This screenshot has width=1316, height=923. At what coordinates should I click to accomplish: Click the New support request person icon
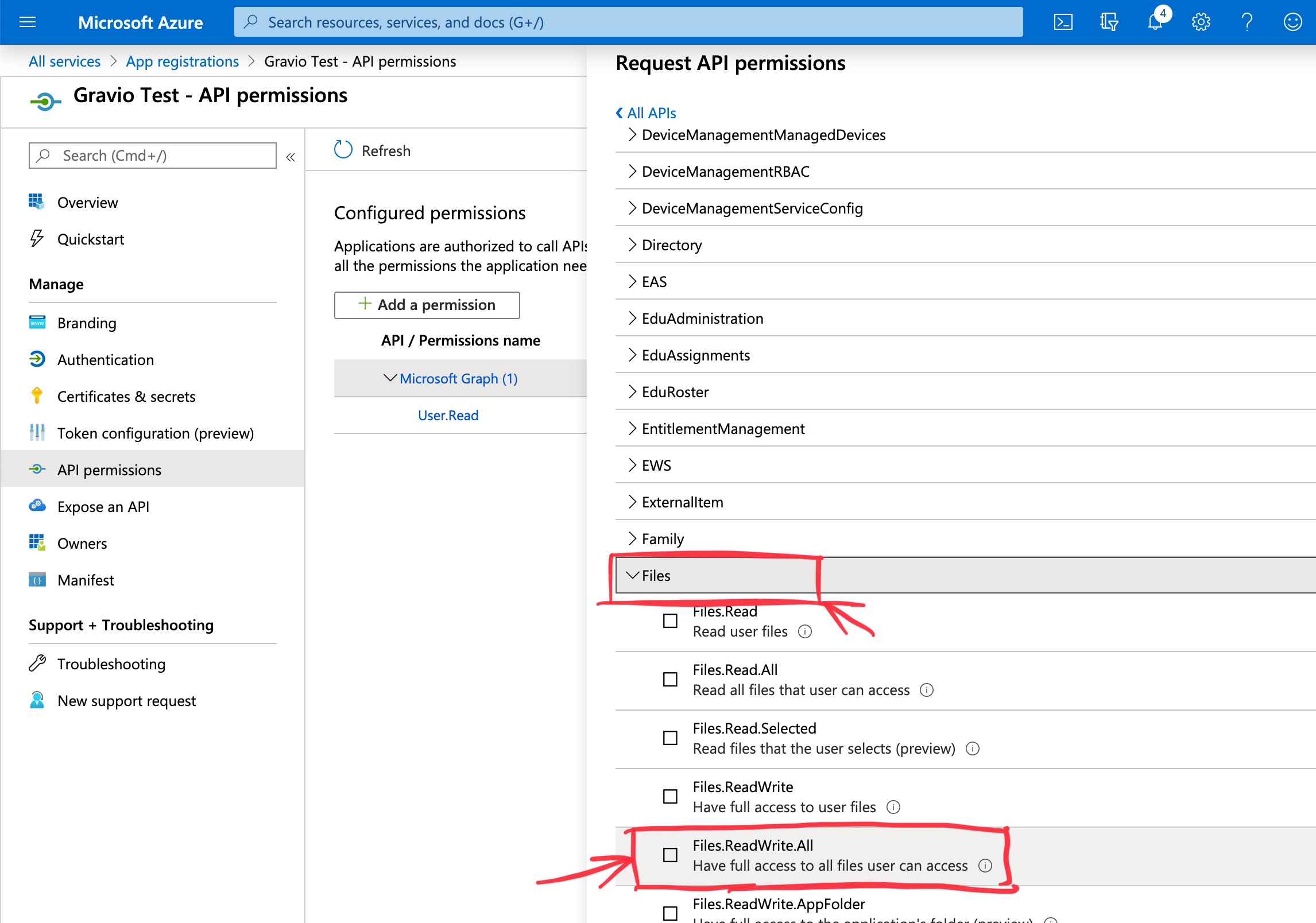(37, 700)
